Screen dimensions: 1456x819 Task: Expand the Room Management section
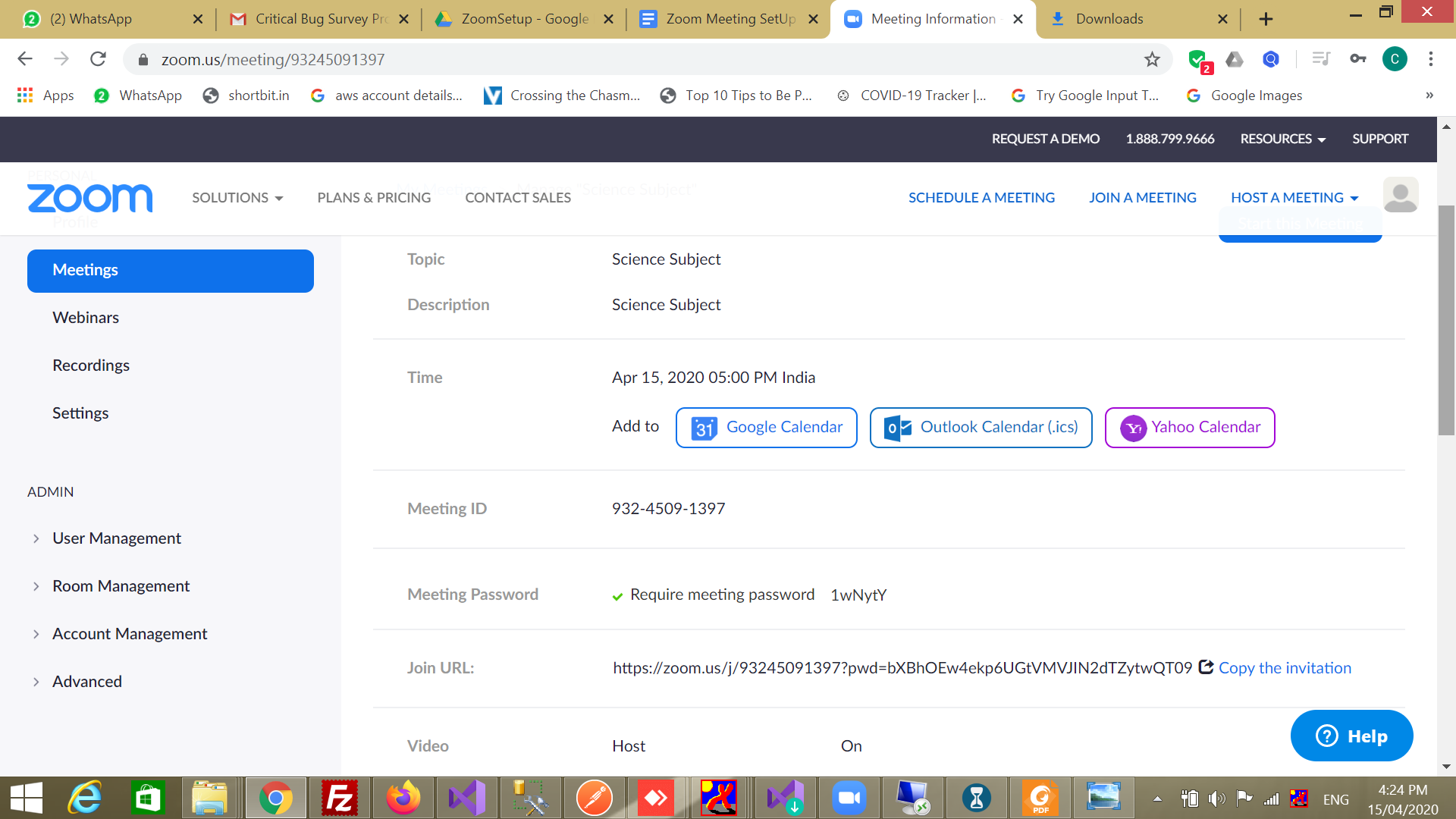(x=121, y=586)
